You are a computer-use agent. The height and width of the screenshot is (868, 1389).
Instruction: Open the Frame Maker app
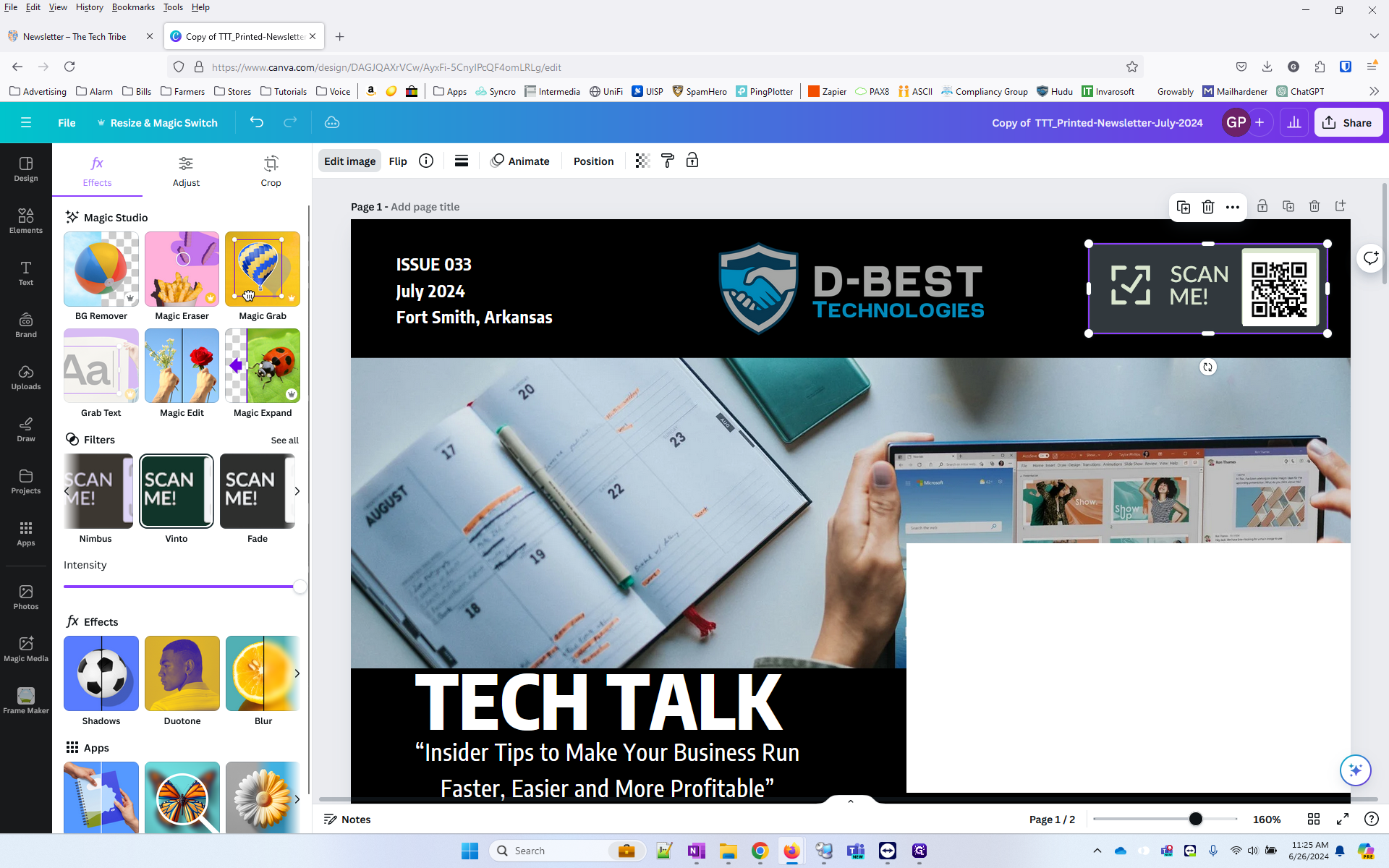[26, 701]
